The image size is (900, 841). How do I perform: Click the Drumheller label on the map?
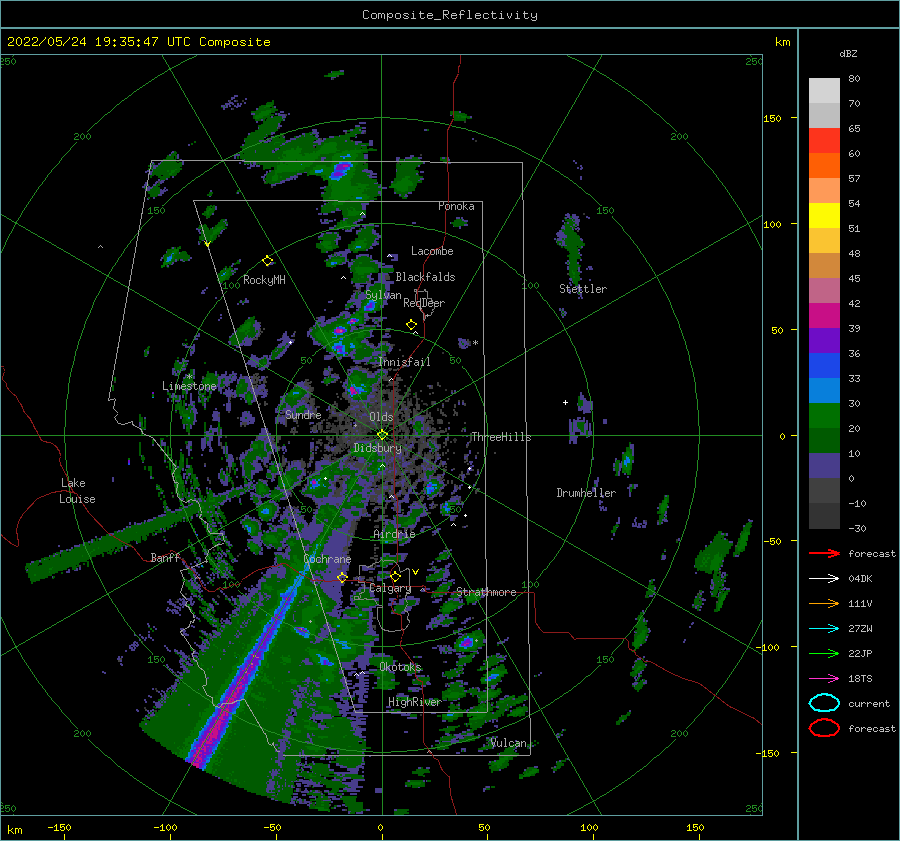click(x=586, y=493)
